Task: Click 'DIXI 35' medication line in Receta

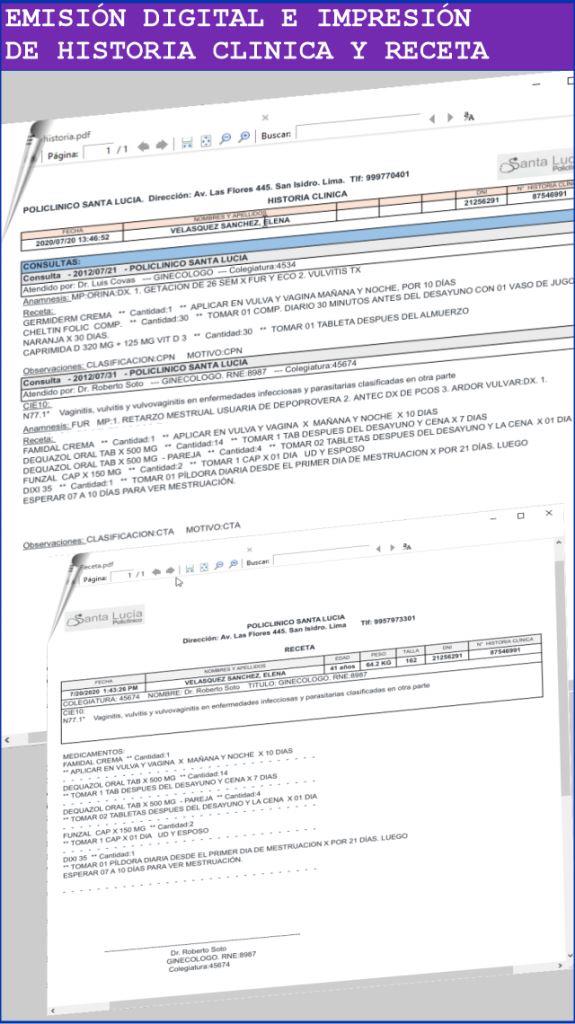Action: (99, 856)
